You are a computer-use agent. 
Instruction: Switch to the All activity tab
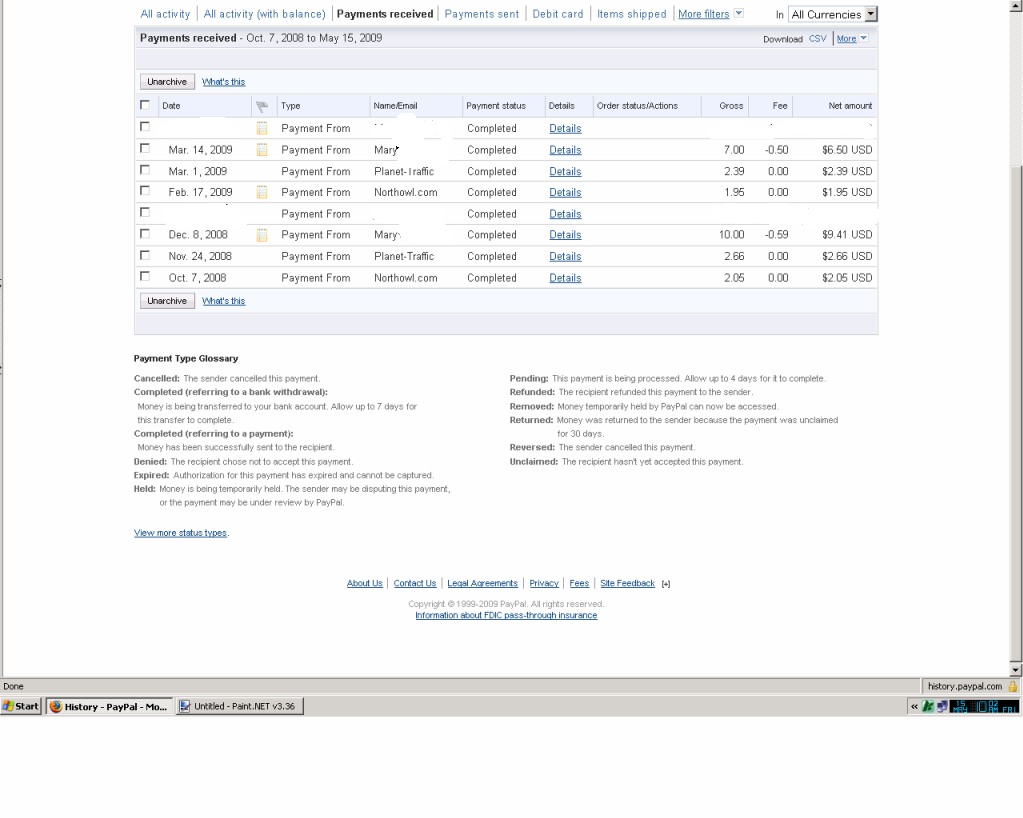pyautogui.click(x=165, y=14)
